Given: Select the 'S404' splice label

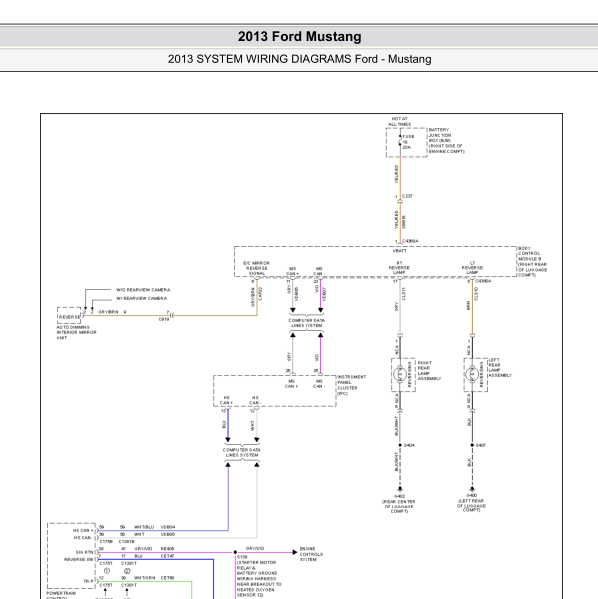Looking at the screenshot, I should [409, 445].
